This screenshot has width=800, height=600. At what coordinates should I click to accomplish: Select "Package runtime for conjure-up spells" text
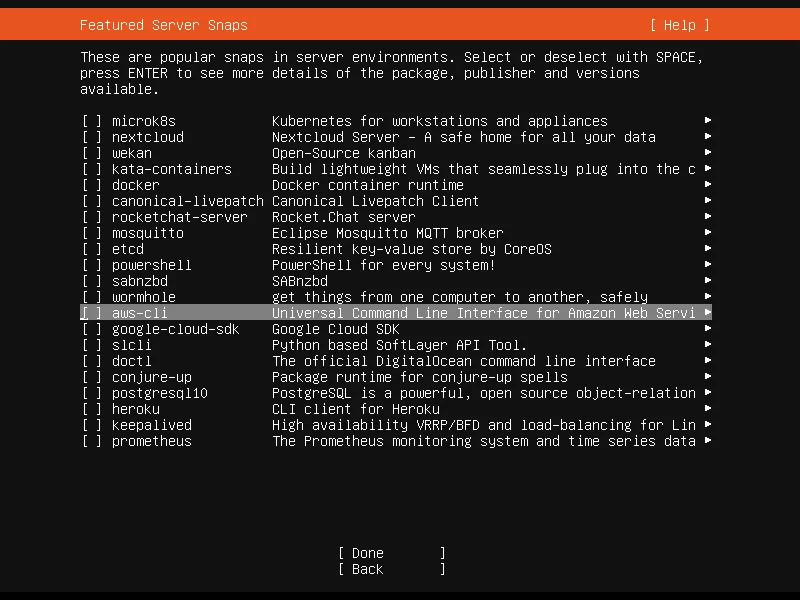(420, 377)
